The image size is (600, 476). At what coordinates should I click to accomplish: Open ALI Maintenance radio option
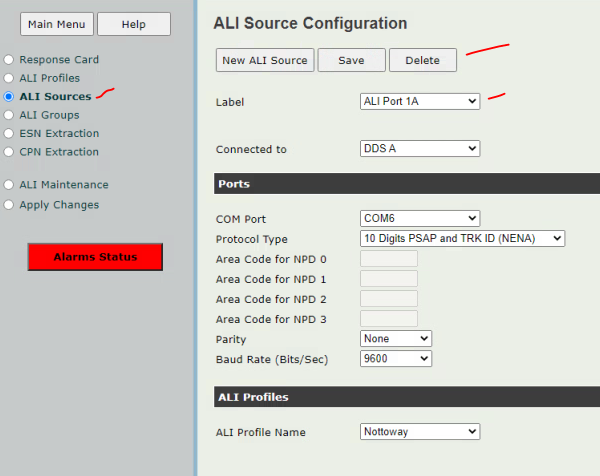point(8,185)
